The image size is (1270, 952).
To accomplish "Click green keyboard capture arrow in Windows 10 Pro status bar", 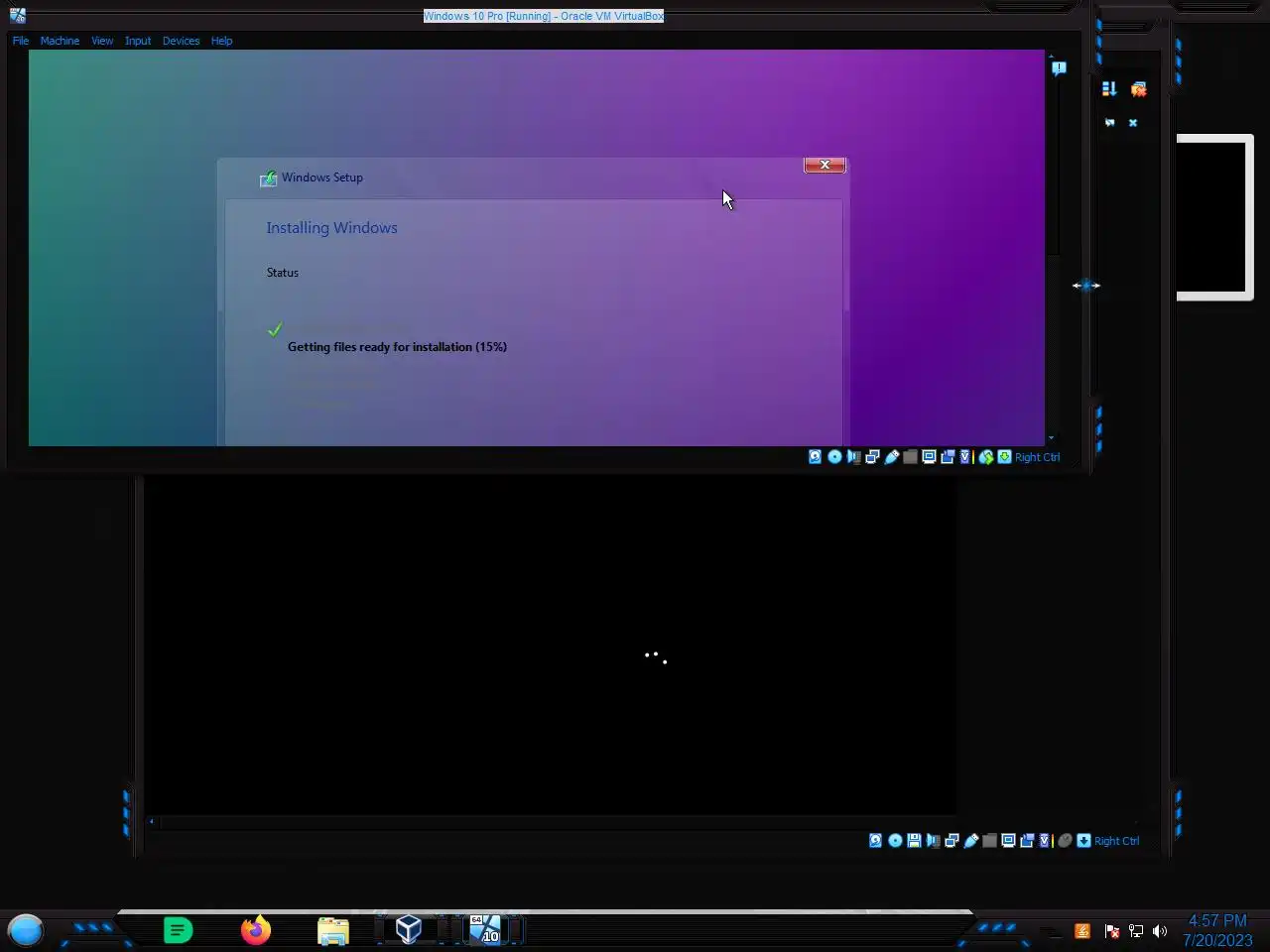I will 1004,457.
